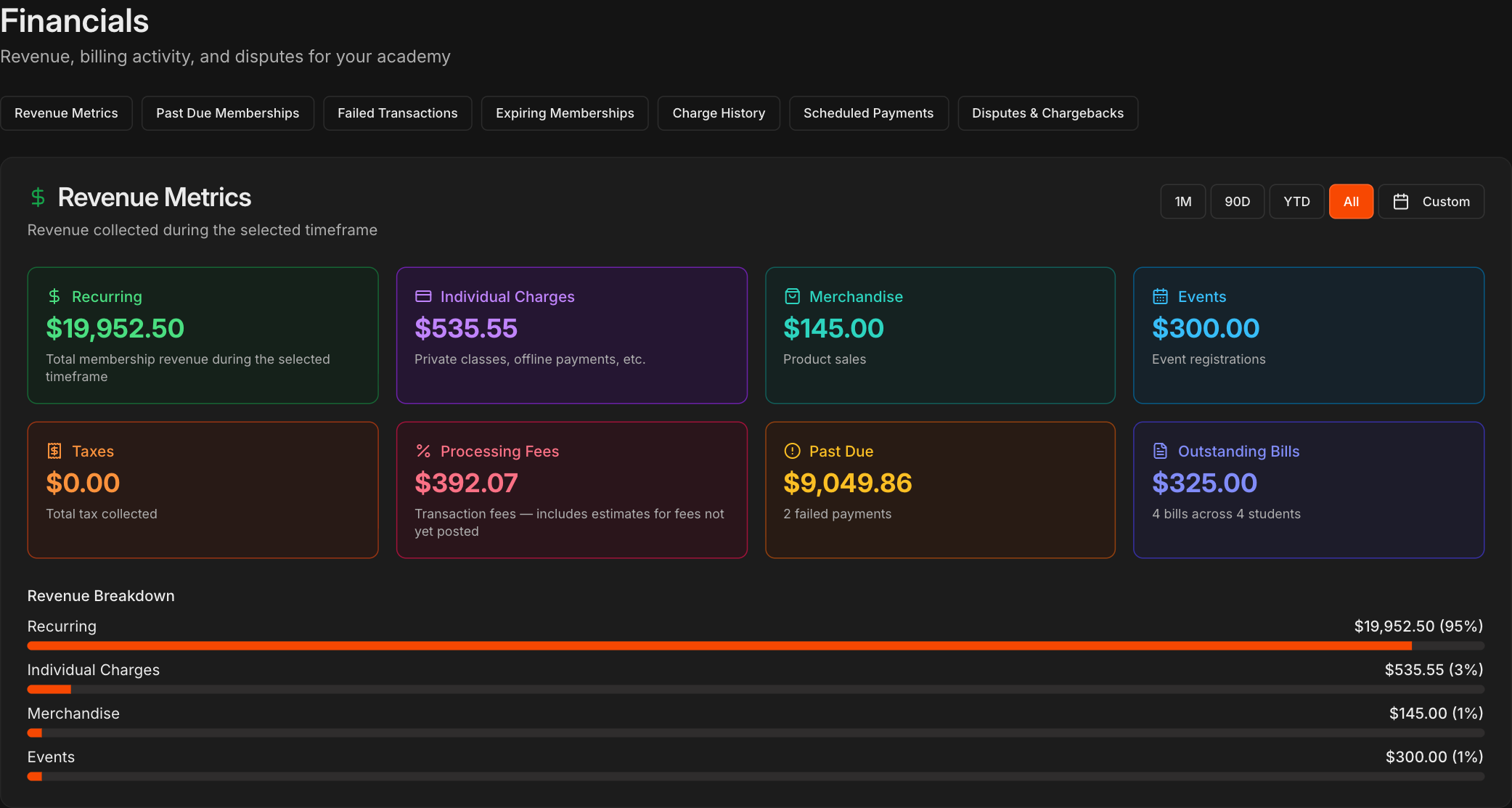Click the calendar icon in Events card
This screenshot has width=1512, height=808.
tap(1161, 296)
